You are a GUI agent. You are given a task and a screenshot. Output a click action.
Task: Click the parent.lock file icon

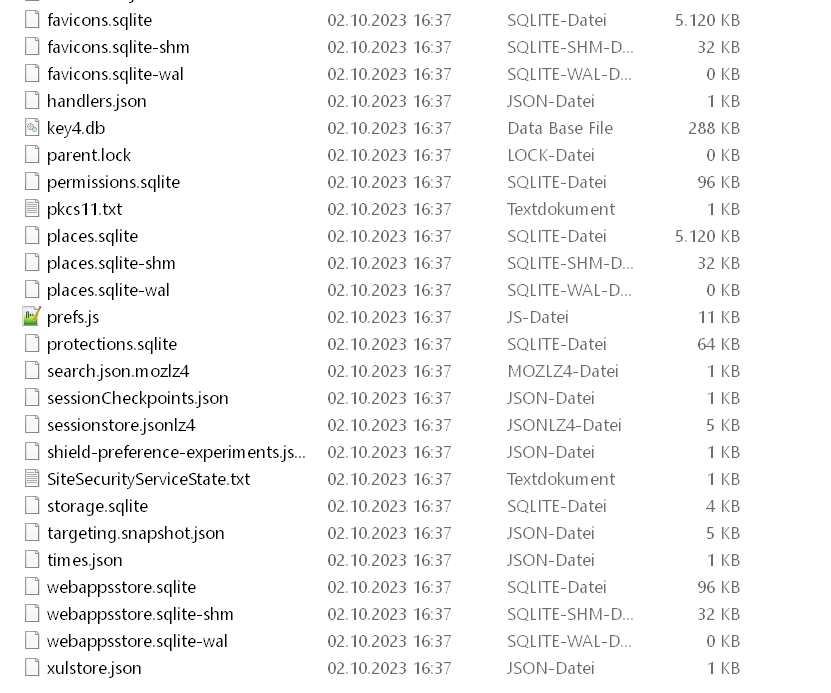(31, 155)
